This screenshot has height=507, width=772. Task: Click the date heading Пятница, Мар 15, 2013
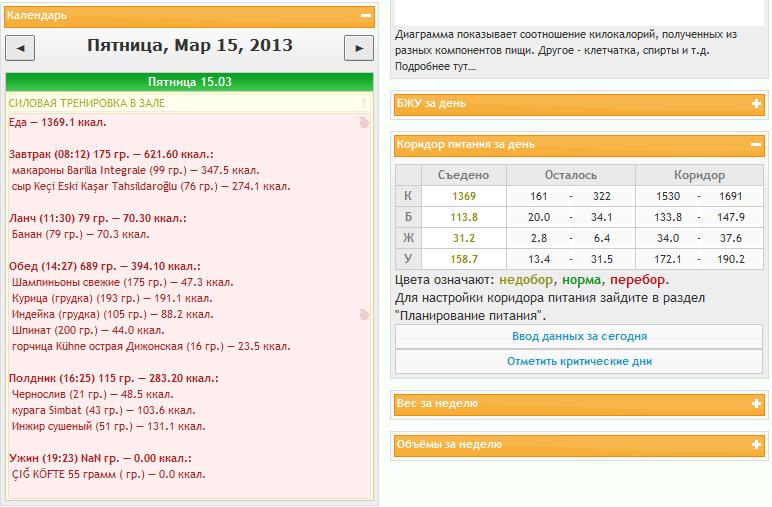point(190,45)
